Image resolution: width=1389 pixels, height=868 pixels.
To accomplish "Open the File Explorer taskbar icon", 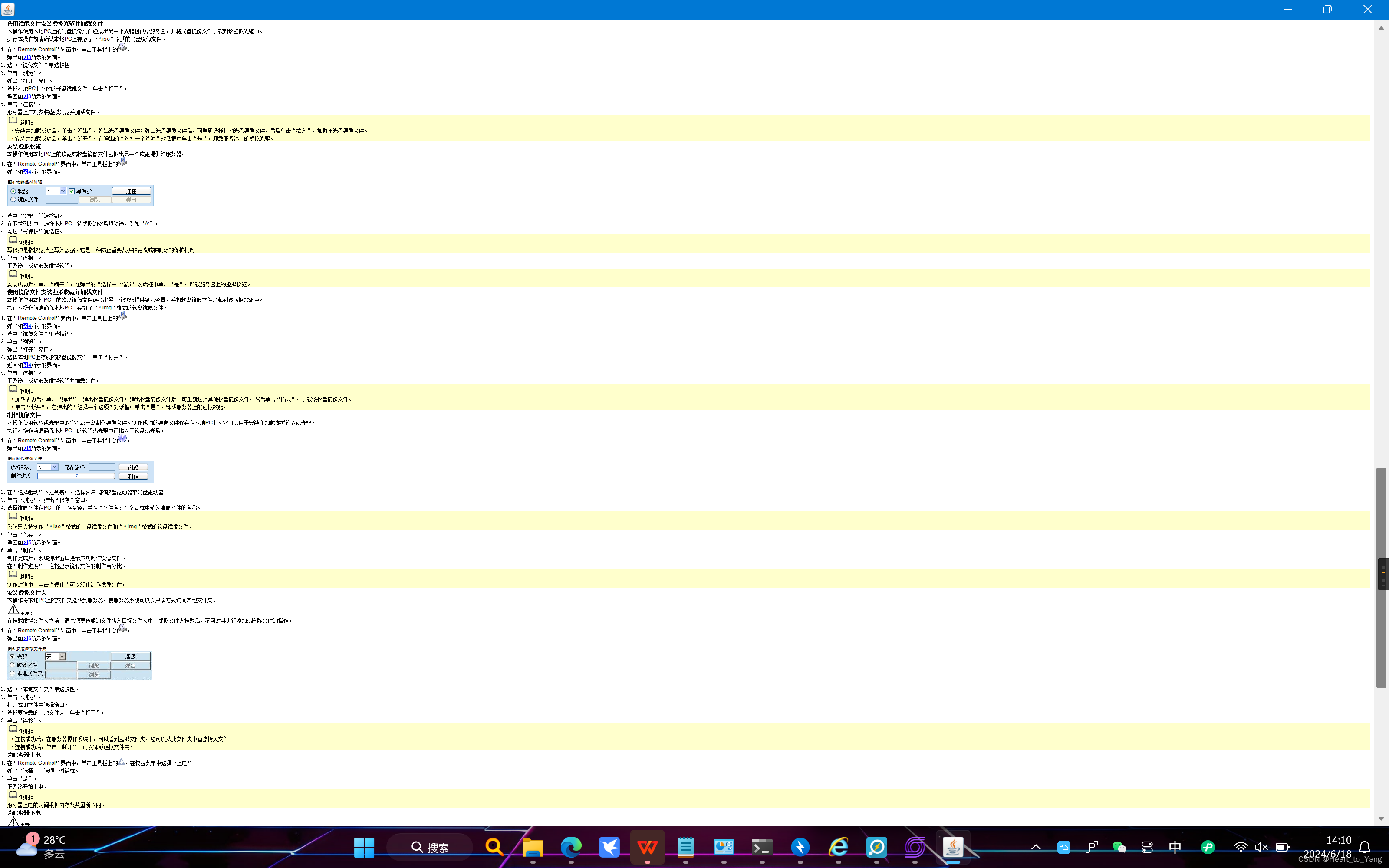I will click(533, 847).
